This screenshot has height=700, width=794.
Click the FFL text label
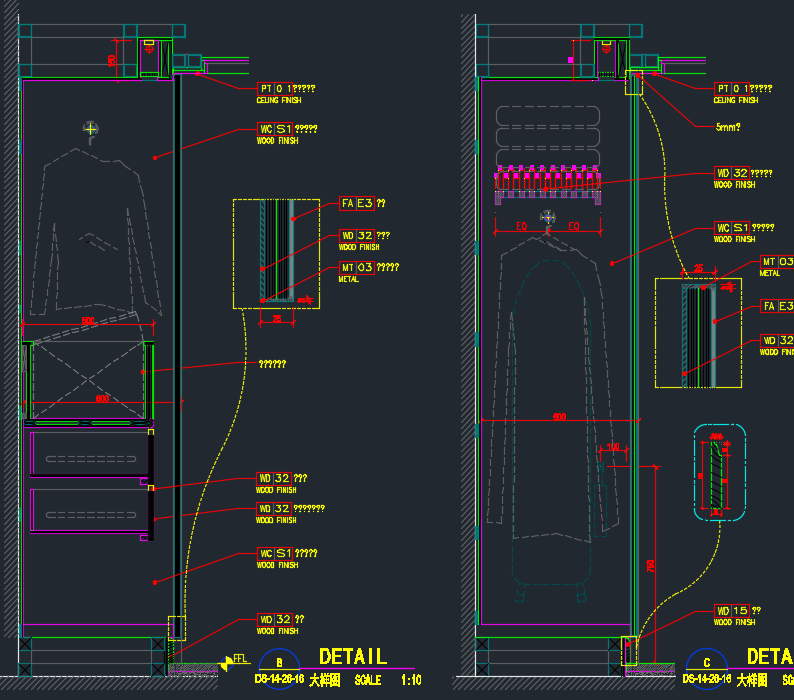pos(240,658)
